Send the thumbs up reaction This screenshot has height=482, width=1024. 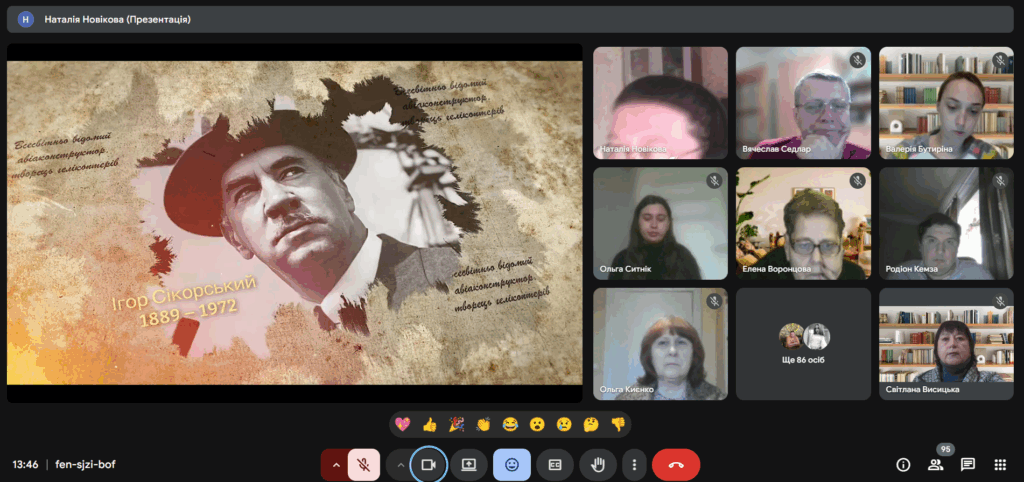pos(430,424)
